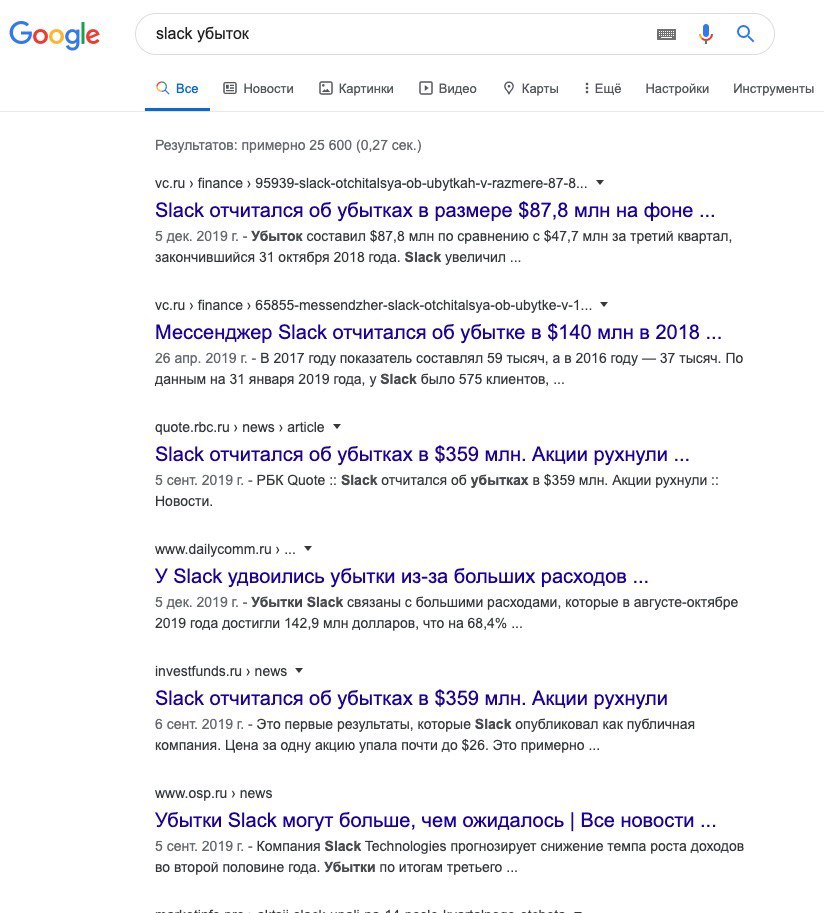Click the Новости tab newspaper icon

pos(230,89)
